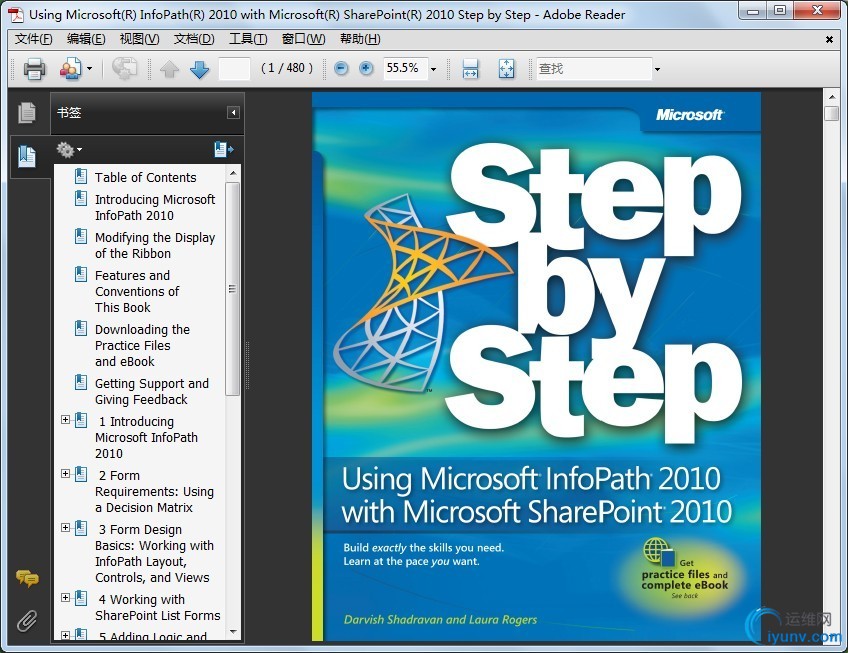Open the Pages thumbnails panel icon
The height and width of the screenshot is (653, 848).
[26, 113]
